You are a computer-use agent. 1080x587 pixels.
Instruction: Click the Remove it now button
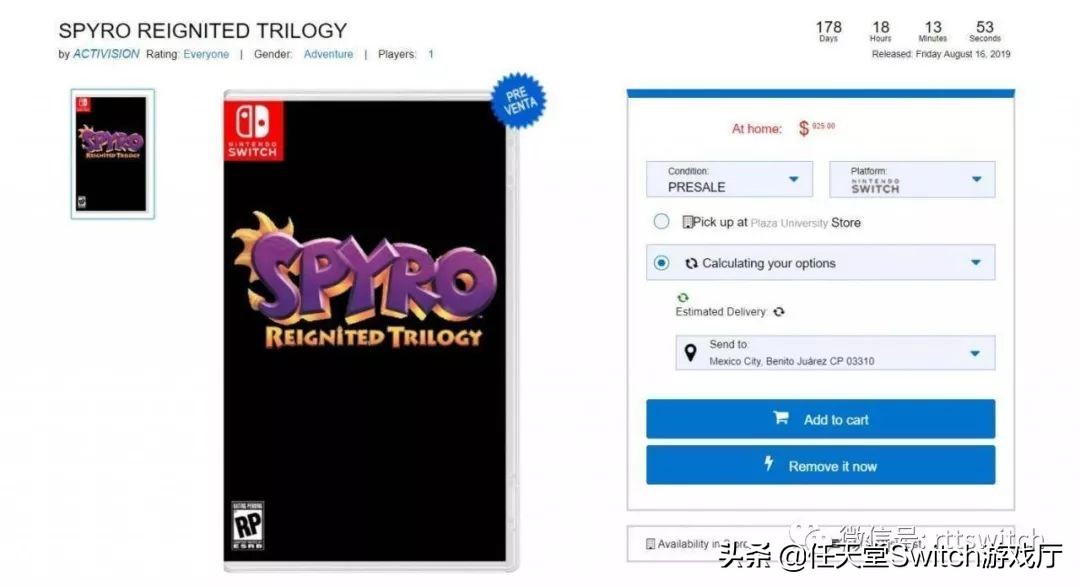[820, 465]
